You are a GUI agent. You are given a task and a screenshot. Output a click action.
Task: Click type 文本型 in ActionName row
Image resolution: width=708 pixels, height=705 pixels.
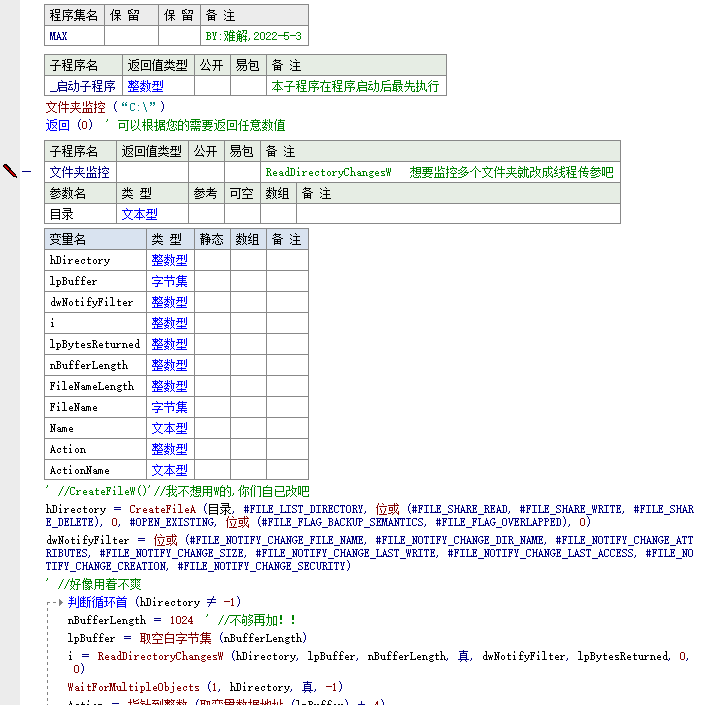coord(169,470)
